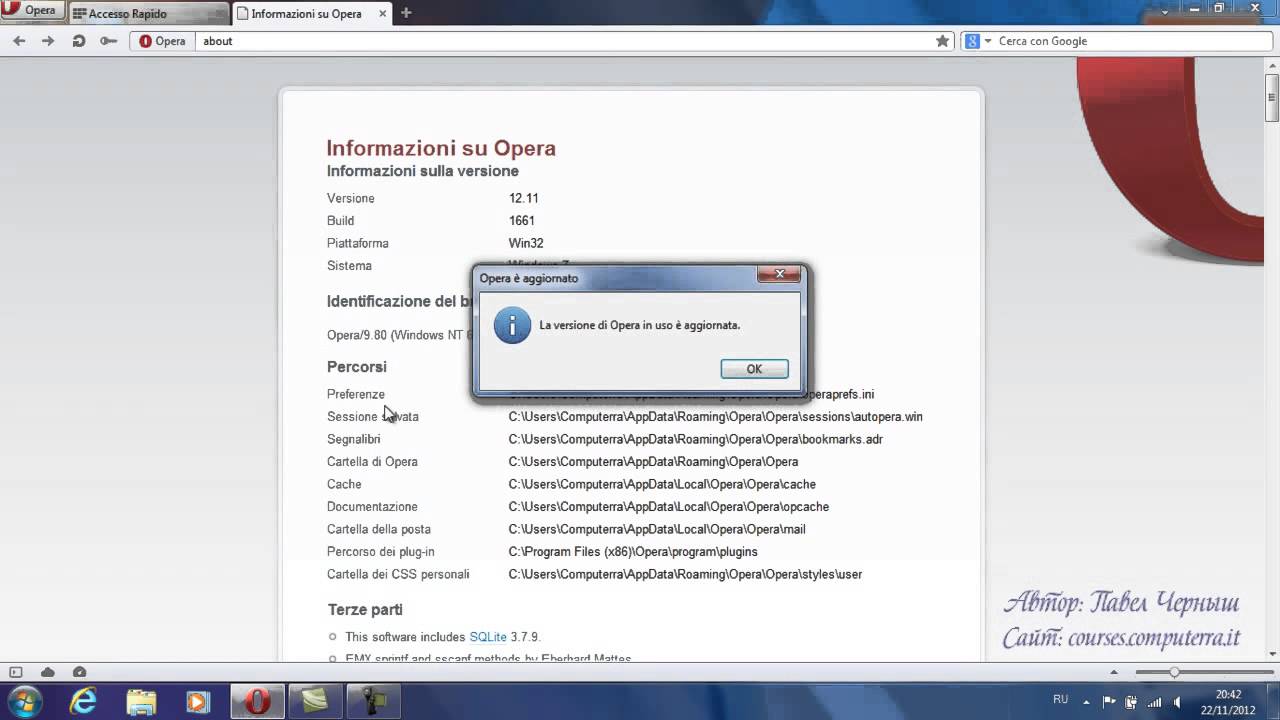Viewport: 1280px width, 720px height.
Task: Select the Informazioni su Opera tab
Action: tap(312, 13)
